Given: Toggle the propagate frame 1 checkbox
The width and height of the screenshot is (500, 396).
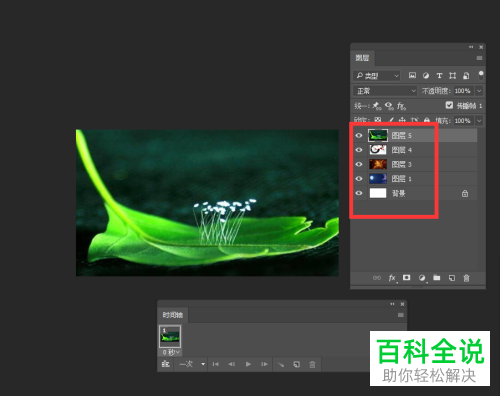Looking at the screenshot, I should pos(449,105).
